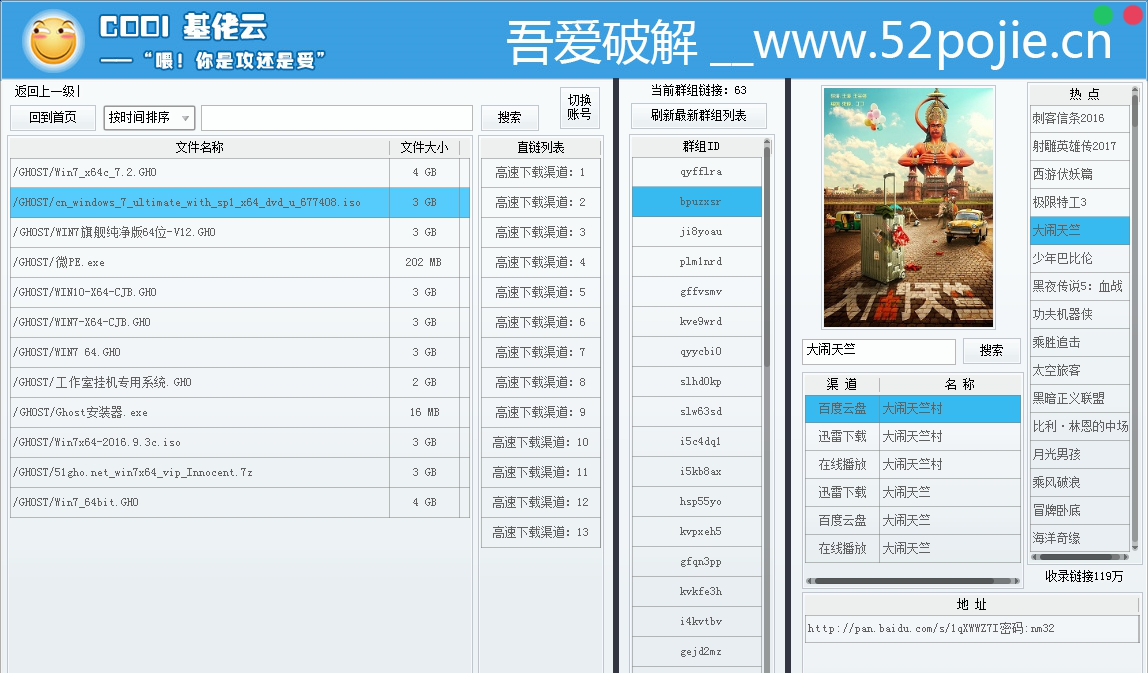The height and width of the screenshot is (699, 1148).
Task: Click the file list 搜索 button
Action: (510, 117)
